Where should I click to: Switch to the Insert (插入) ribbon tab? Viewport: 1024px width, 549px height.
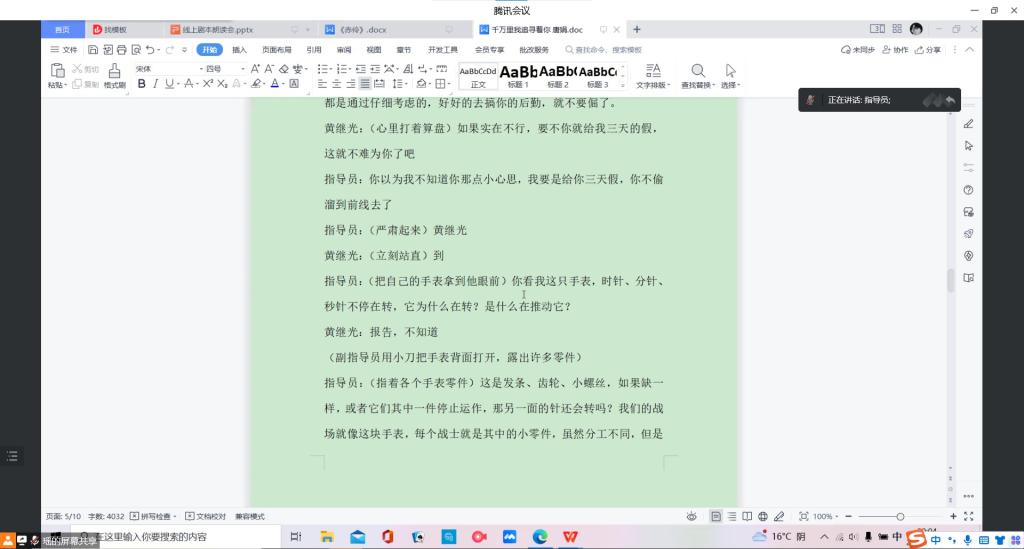tap(239, 49)
